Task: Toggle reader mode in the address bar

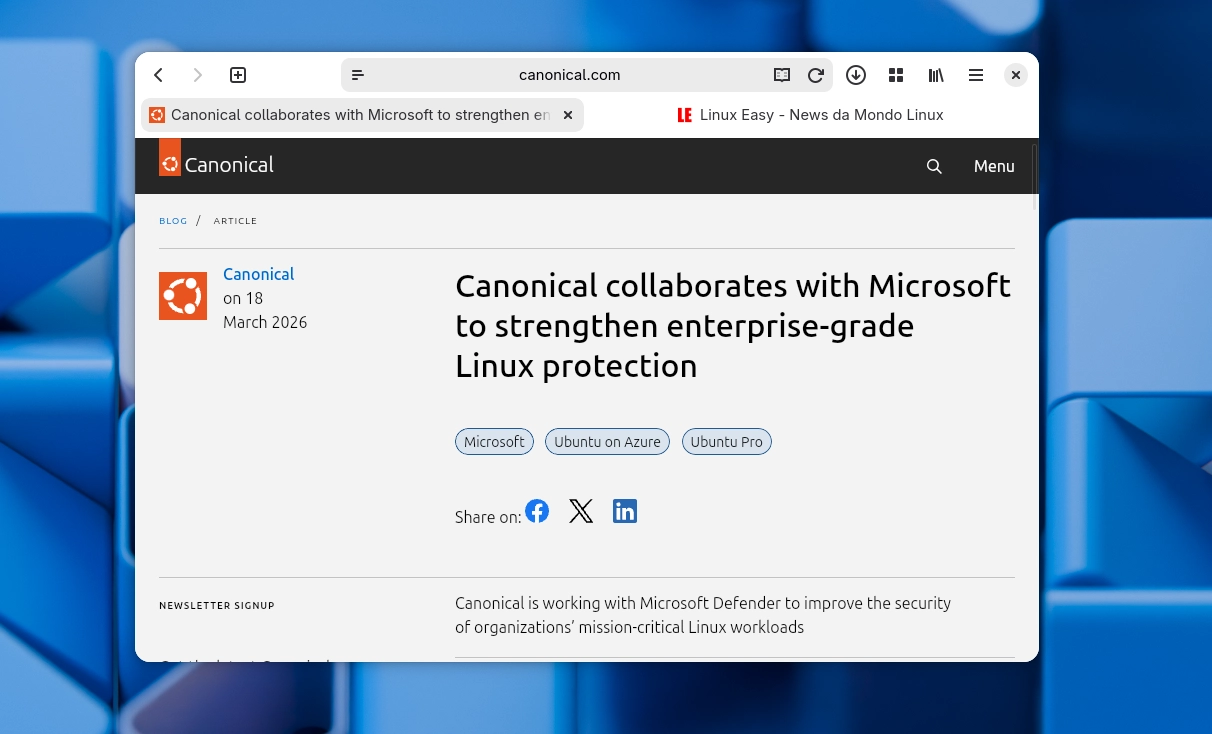Action: [782, 75]
